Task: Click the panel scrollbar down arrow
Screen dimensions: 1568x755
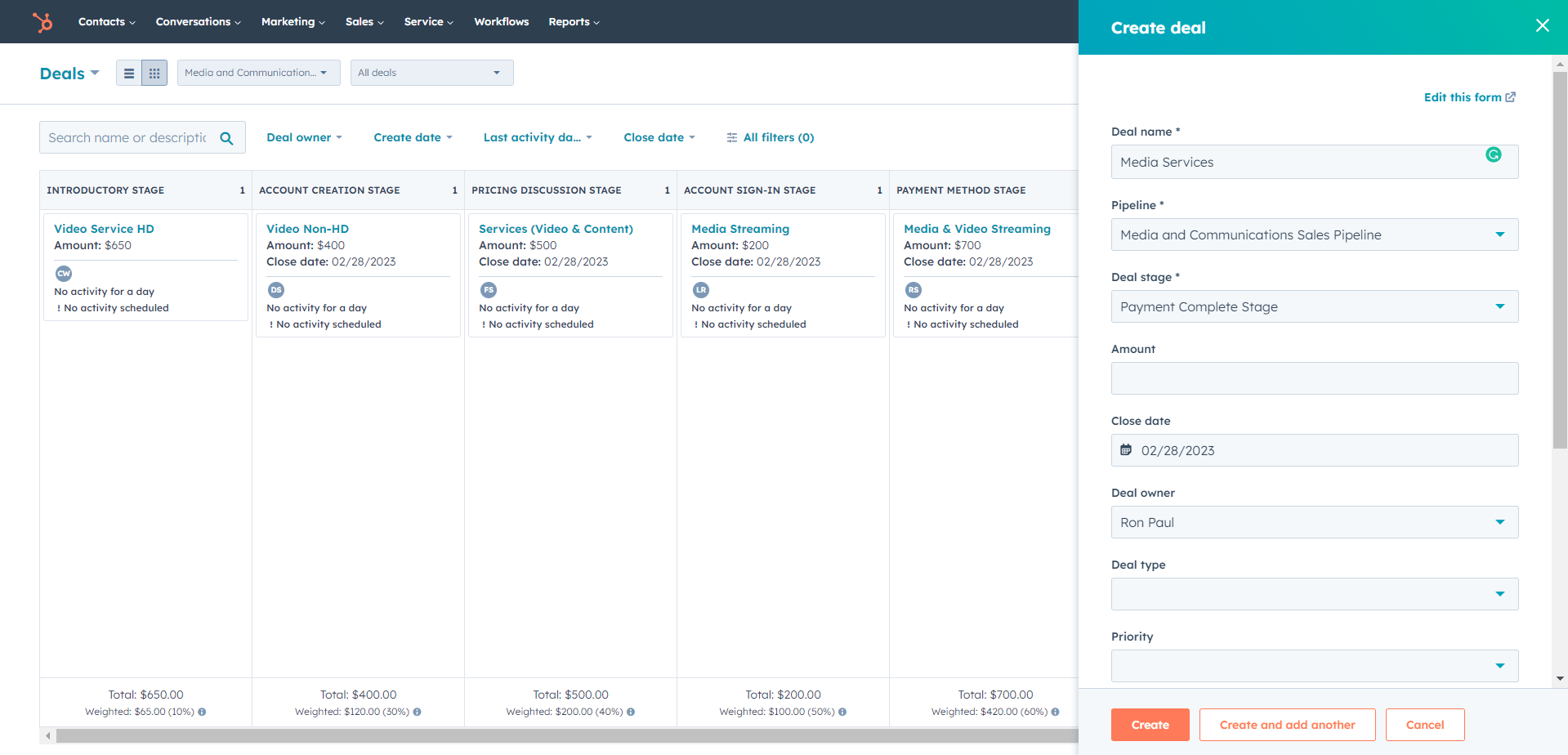Action: click(x=1560, y=678)
